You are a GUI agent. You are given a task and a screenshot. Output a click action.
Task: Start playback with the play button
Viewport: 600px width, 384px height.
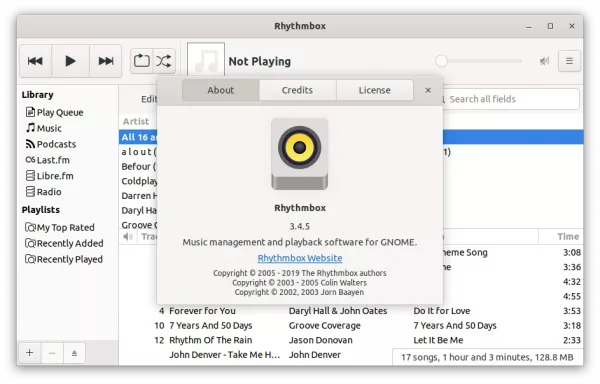pyautogui.click(x=70, y=61)
